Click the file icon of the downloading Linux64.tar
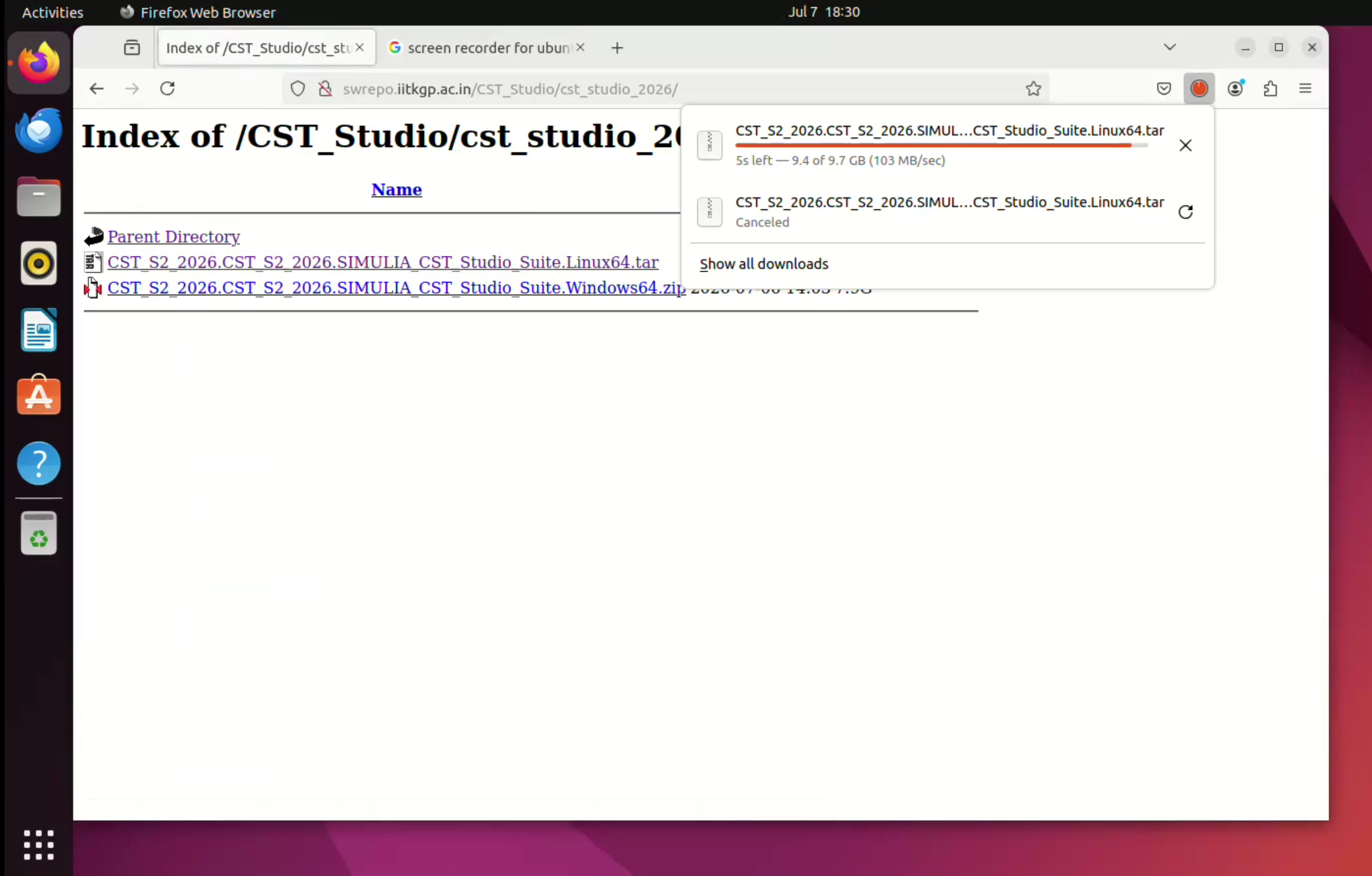This screenshot has height=876, width=1372. [x=710, y=145]
